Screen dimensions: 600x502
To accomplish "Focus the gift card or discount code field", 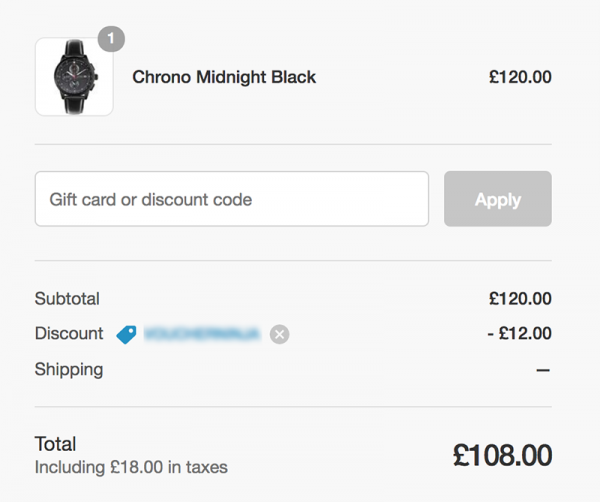I will coord(232,199).
